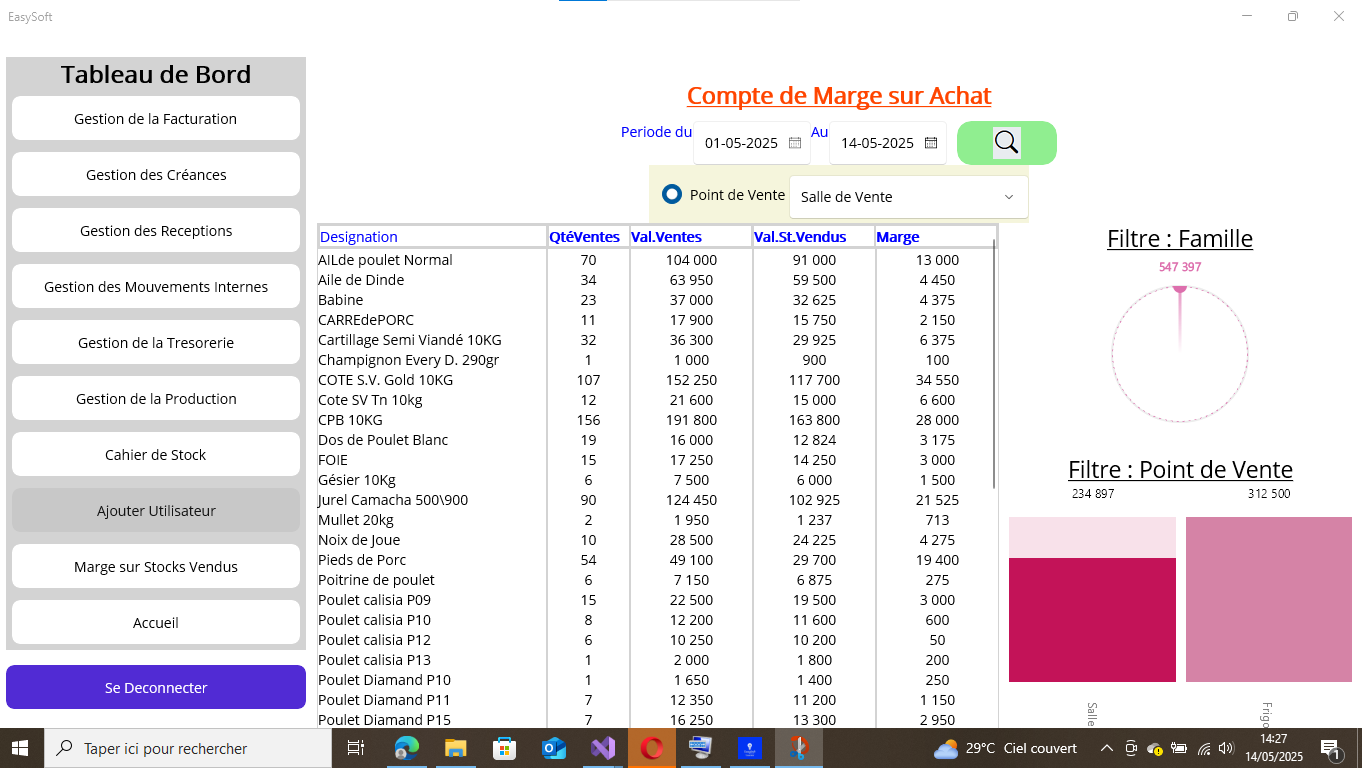Click the Marge column header
This screenshot has height=768, width=1362.
(898, 237)
